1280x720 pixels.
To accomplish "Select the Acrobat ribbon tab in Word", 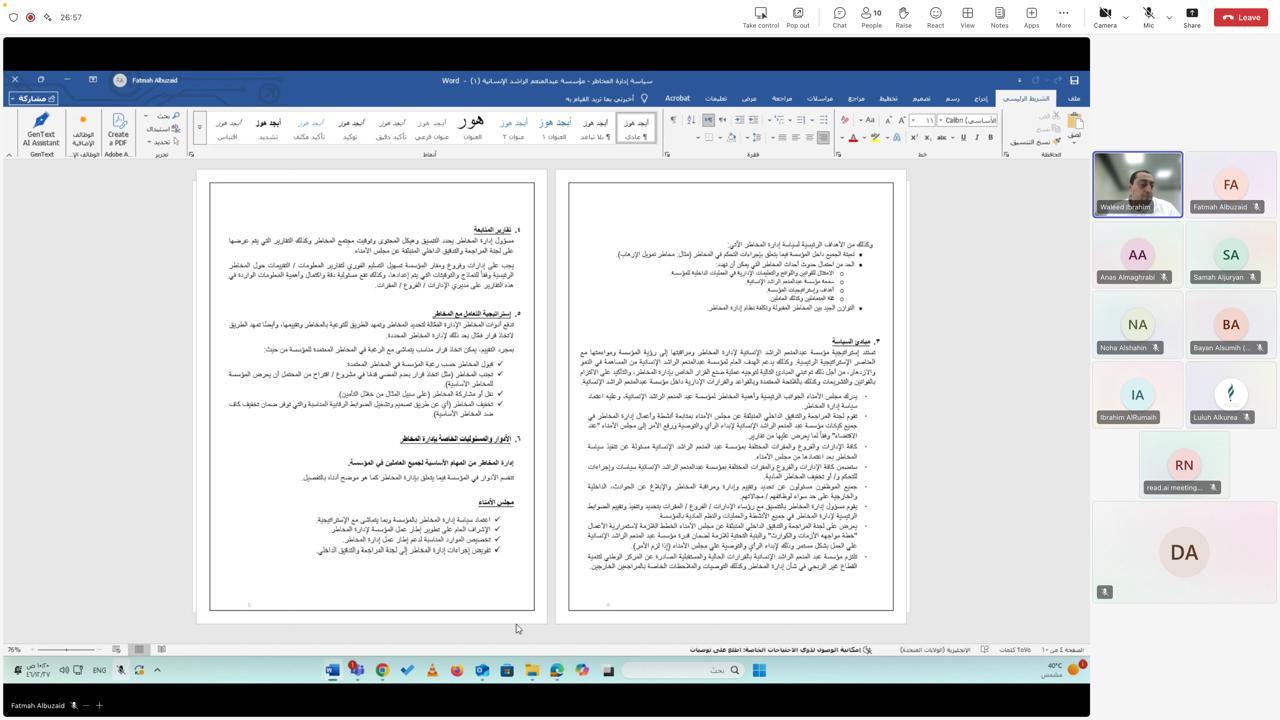I will pyautogui.click(x=677, y=98).
